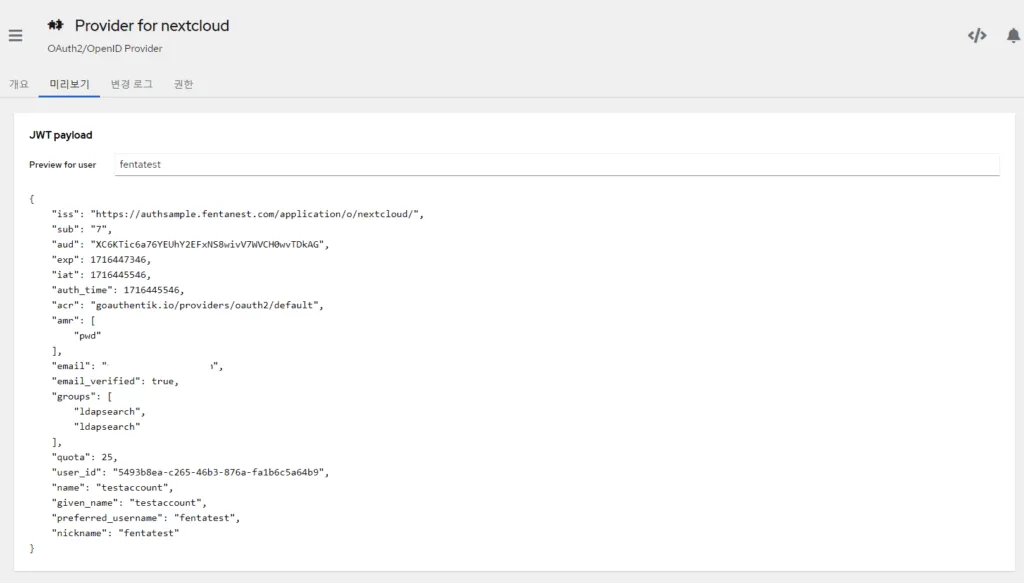This screenshot has width=1024, height=583.
Task: View the 권한 permissions tab
Action: pos(182,84)
